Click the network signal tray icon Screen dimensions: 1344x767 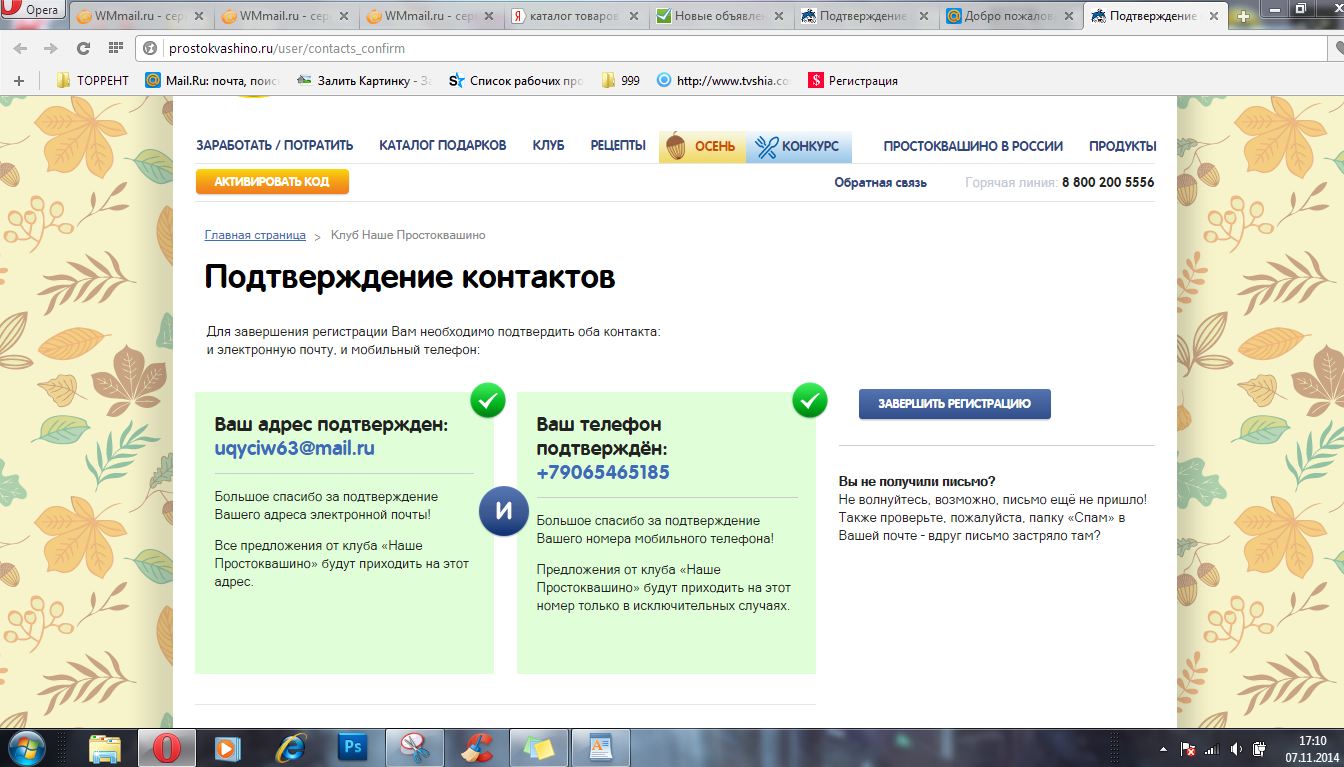click(1212, 748)
